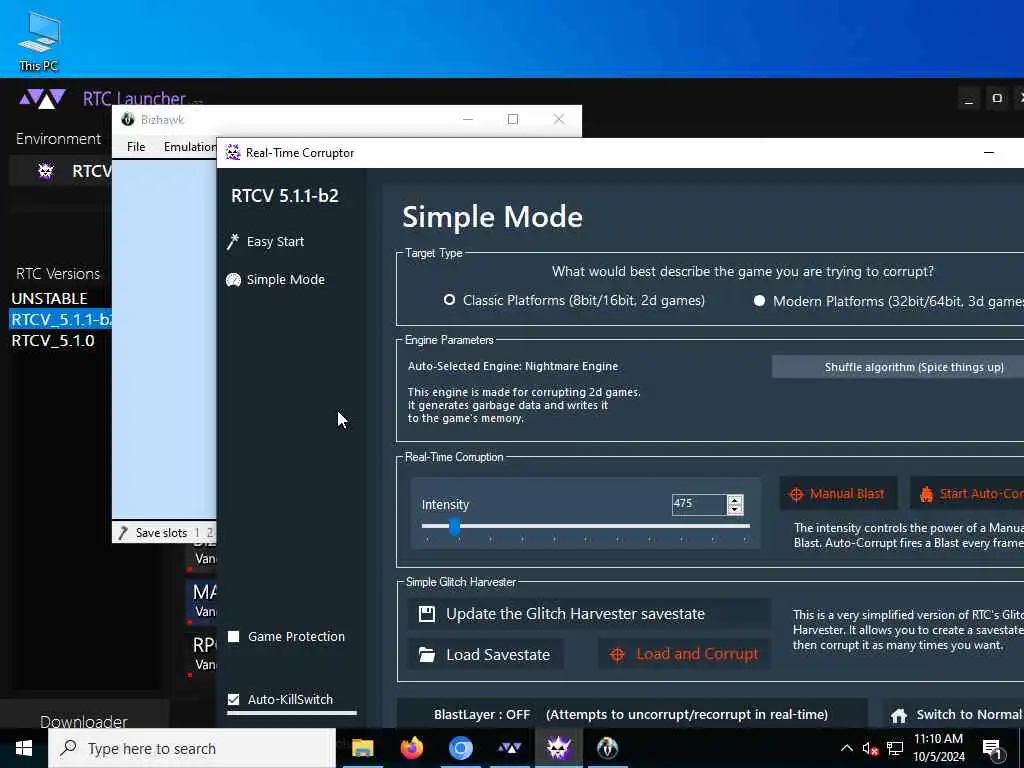Screen dimensions: 1024x768
Task: Select RTCV_5.1.0 in RTC Versions list
Action: coord(53,341)
